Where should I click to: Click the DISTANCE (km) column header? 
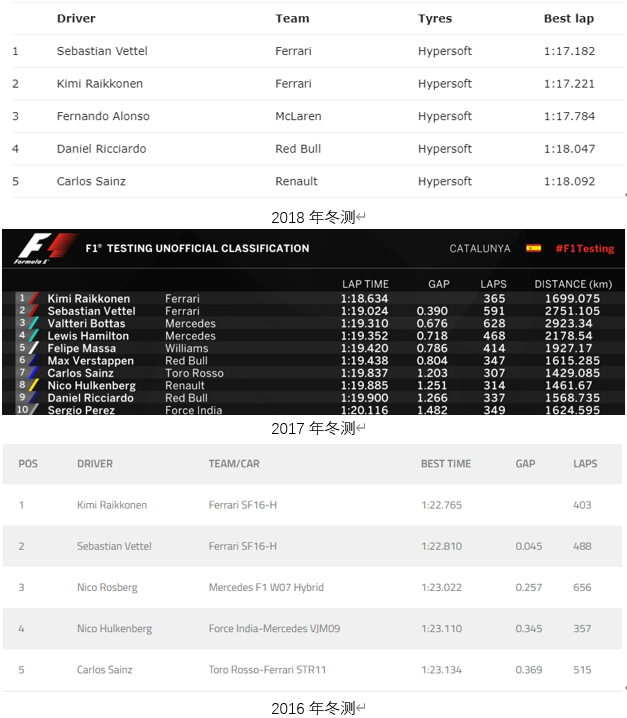[x=573, y=284]
